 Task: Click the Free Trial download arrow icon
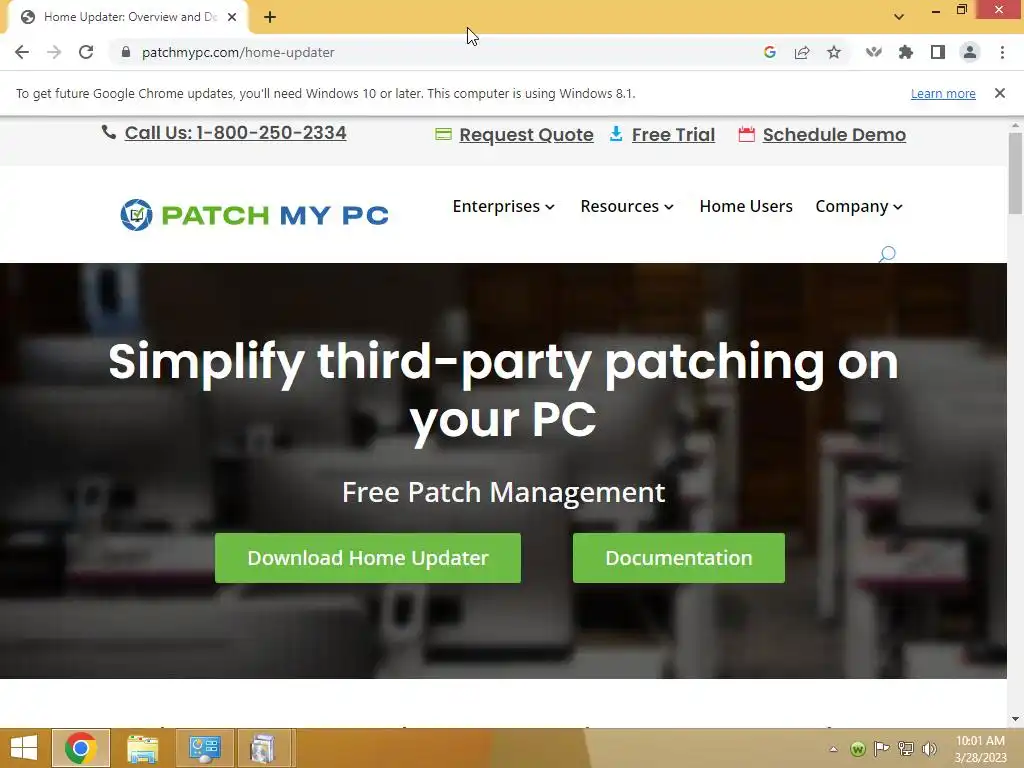[x=616, y=134]
